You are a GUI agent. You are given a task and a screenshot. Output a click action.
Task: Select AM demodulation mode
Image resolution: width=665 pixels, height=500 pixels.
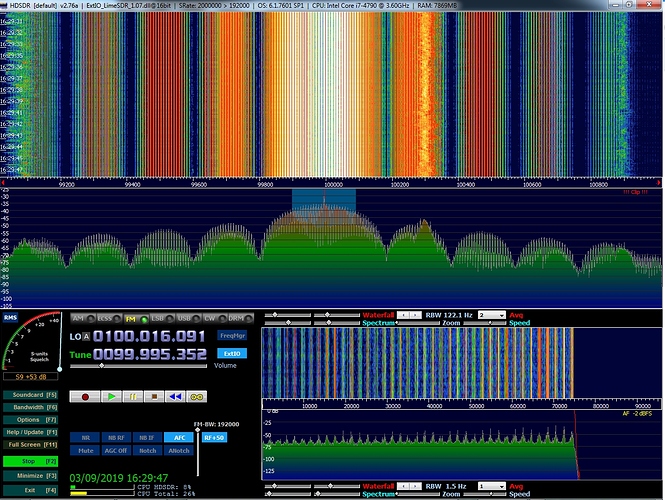pos(83,318)
